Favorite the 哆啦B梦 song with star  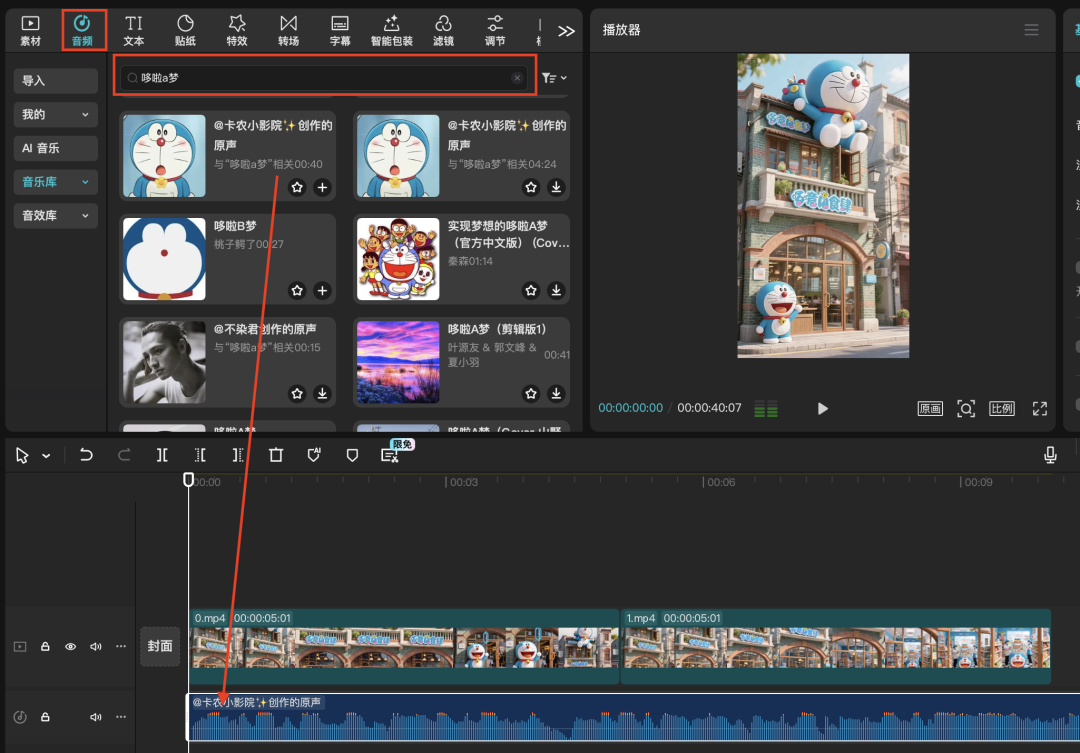tap(297, 290)
